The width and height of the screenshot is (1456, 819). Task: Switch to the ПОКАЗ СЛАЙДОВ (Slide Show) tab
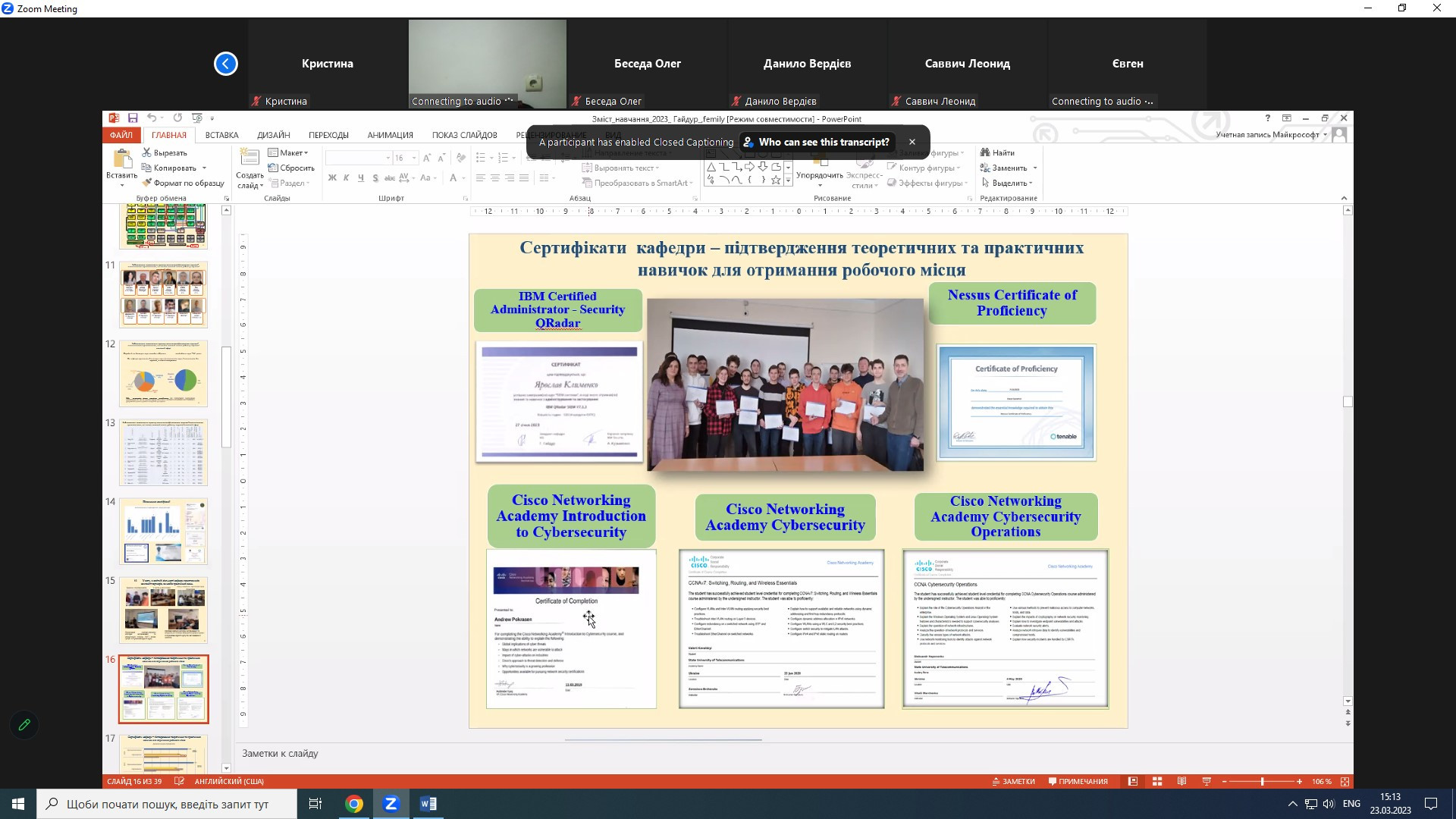(x=465, y=135)
